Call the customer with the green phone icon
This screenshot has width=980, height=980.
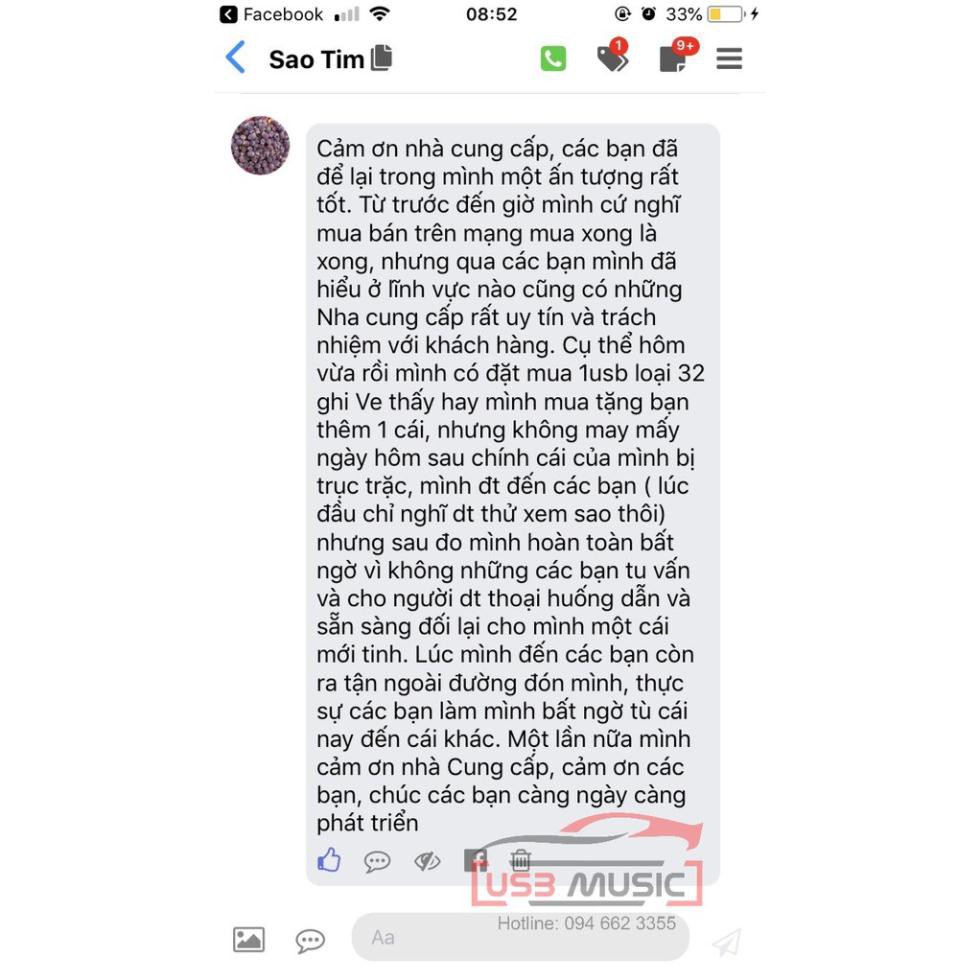(x=553, y=59)
